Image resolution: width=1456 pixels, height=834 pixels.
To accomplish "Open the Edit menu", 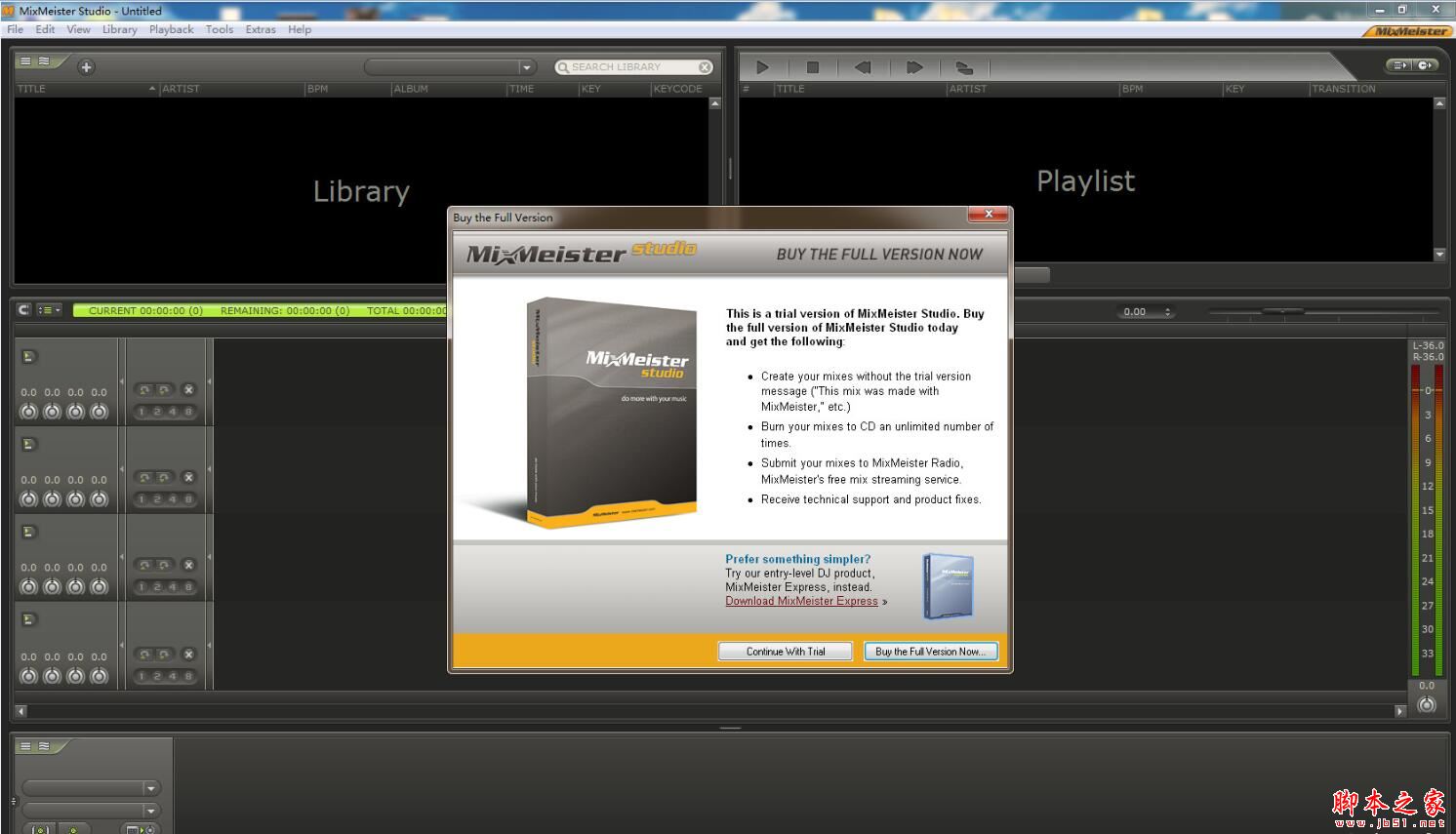I will pyautogui.click(x=45, y=29).
